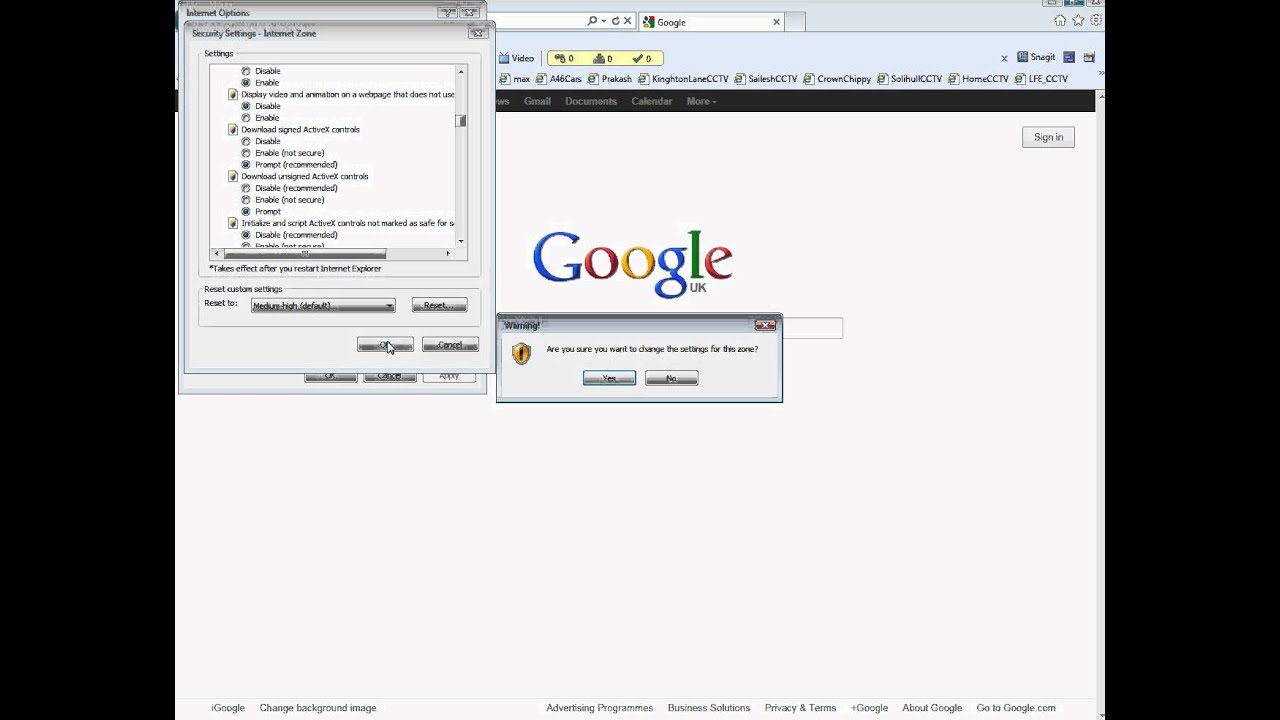Open Documents in Google navigation bar
Viewport: 1280px width, 720px height.
(x=590, y=101)
